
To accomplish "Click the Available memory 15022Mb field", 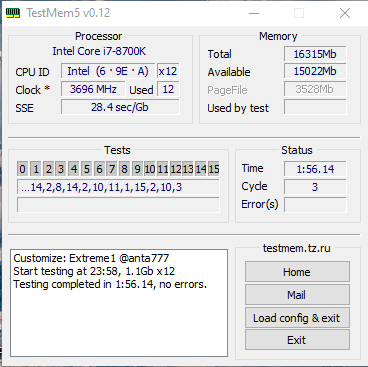I will 315,71.
